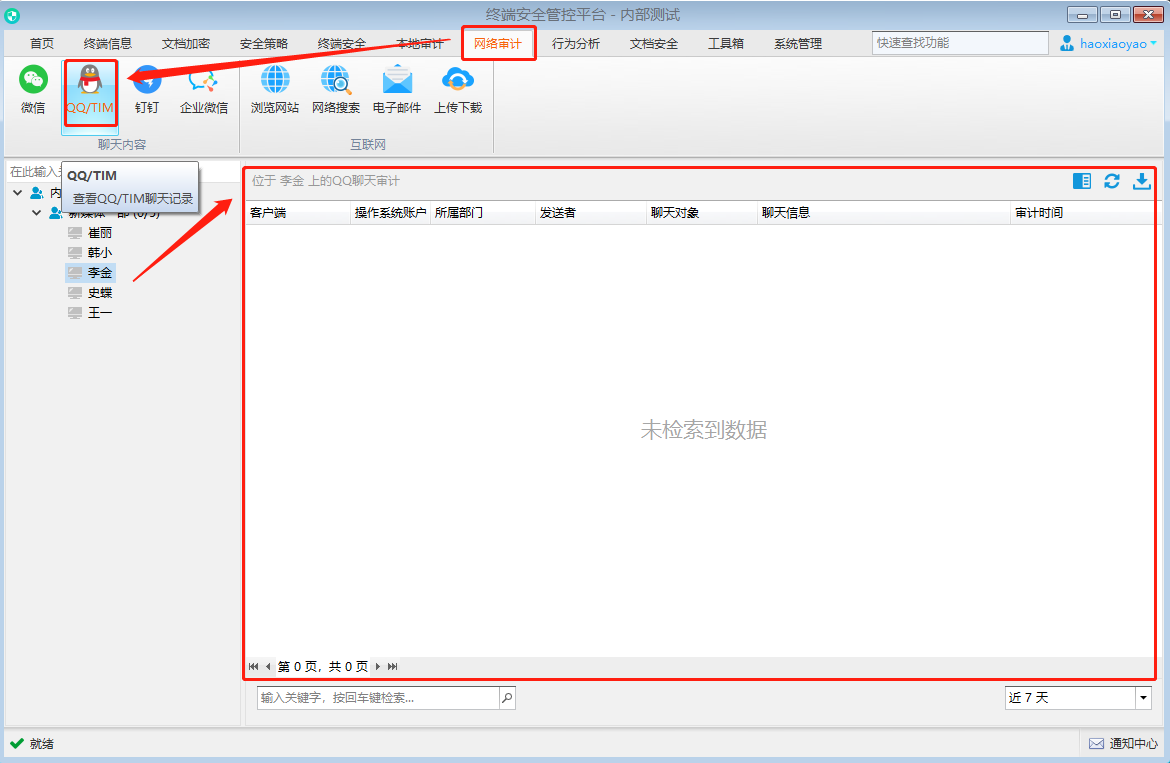1170x763 pixels.
Task: Sort by the 客户端 column header
Action: click(298, 213)
